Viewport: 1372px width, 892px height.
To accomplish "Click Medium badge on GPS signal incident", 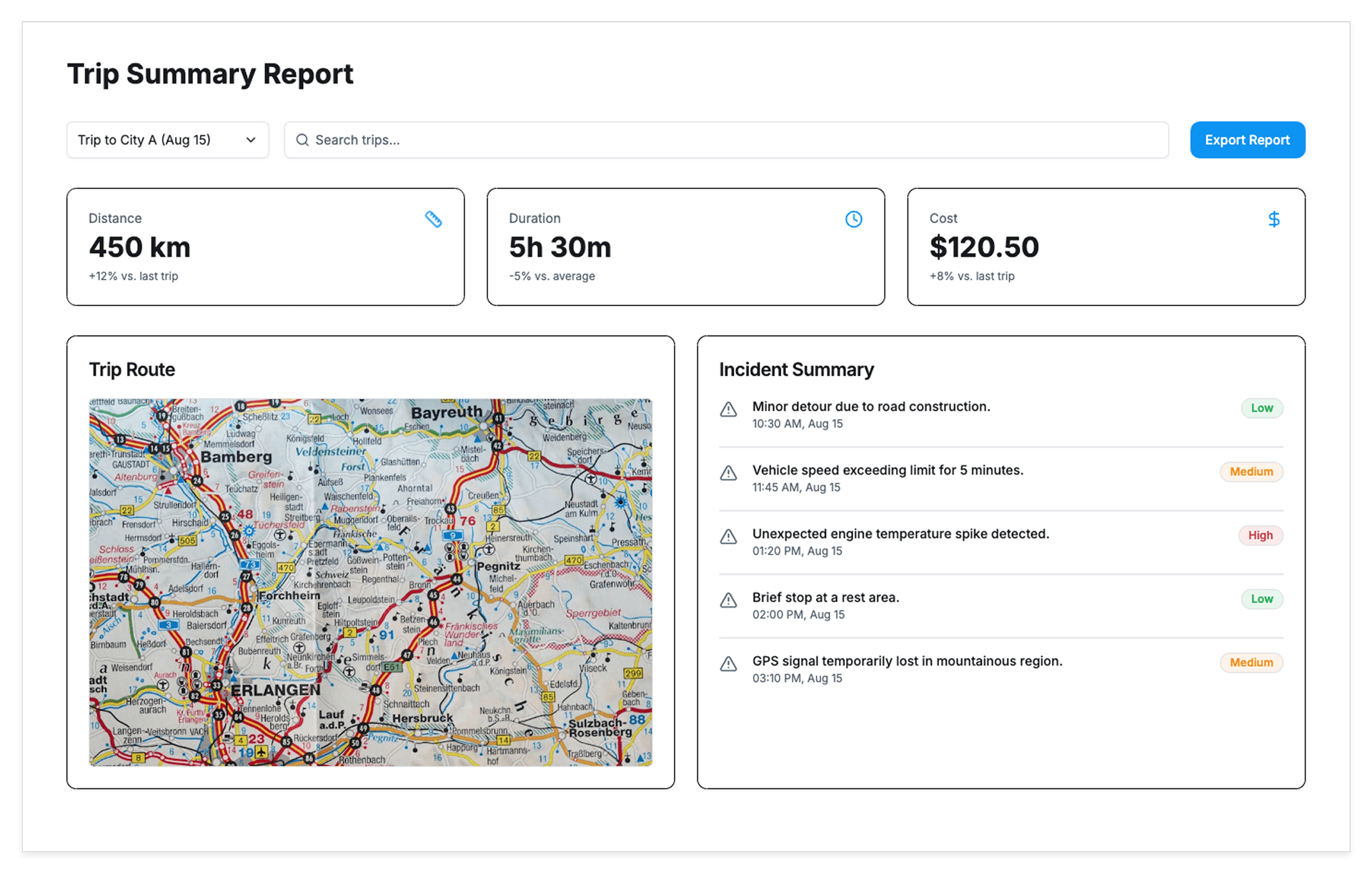I will coord(1251,663).
